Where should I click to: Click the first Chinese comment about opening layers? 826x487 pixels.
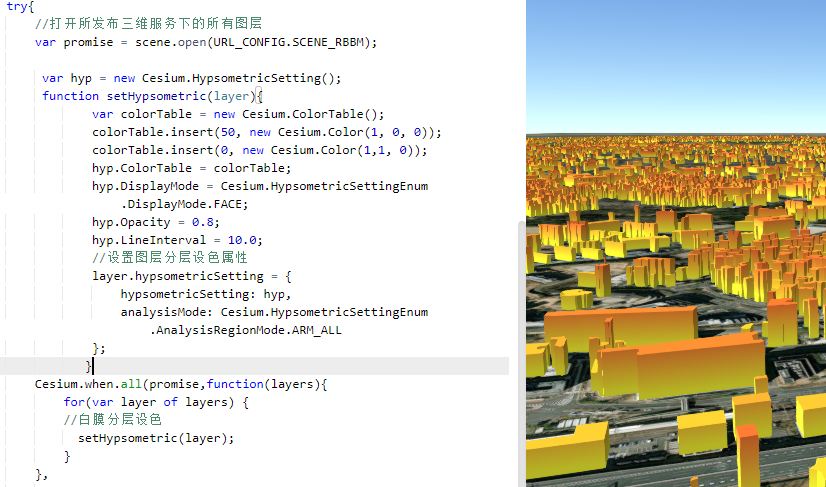pyautogui.click(x=149, y=24)
